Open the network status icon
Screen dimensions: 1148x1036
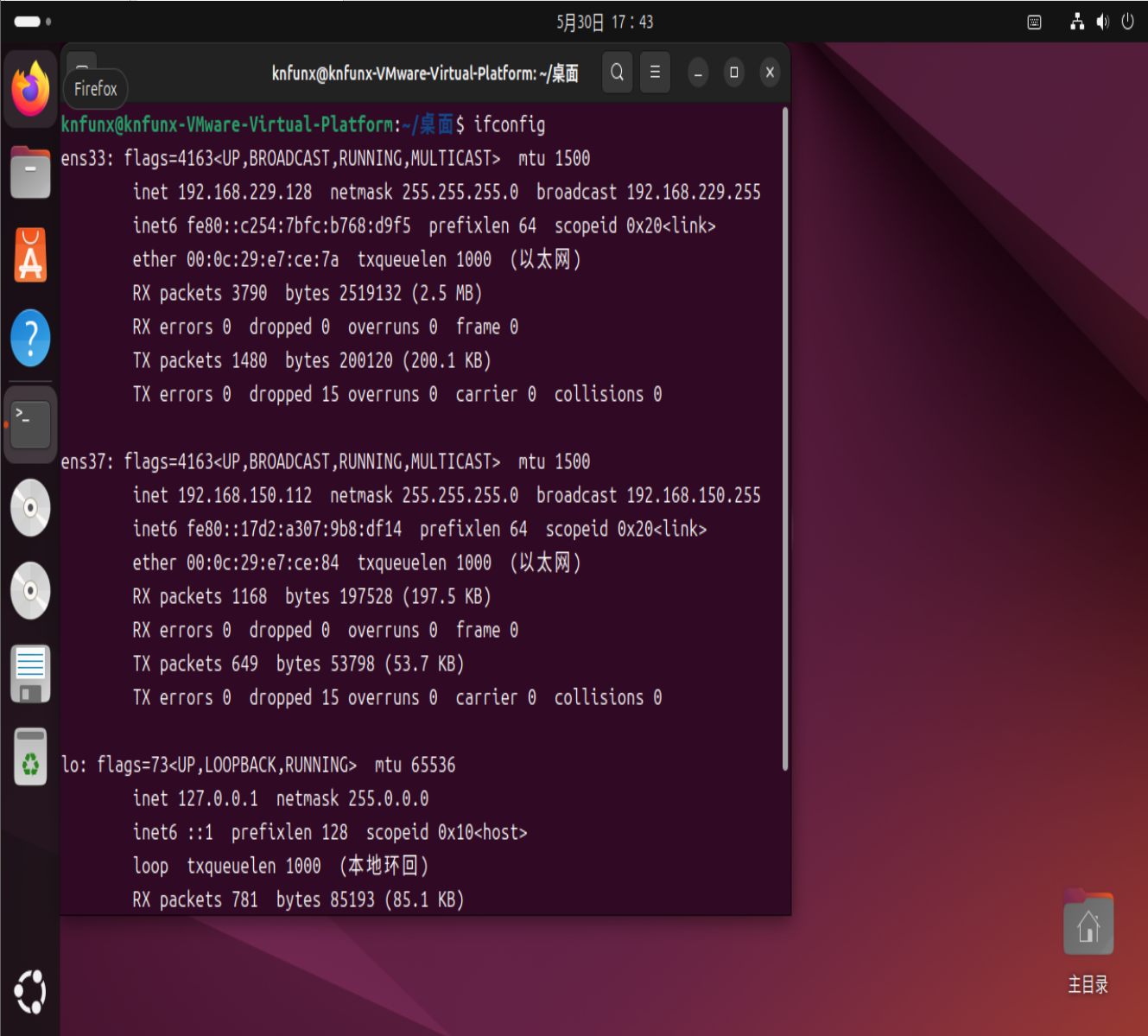pyautogui.click(x=1076, y=22)
